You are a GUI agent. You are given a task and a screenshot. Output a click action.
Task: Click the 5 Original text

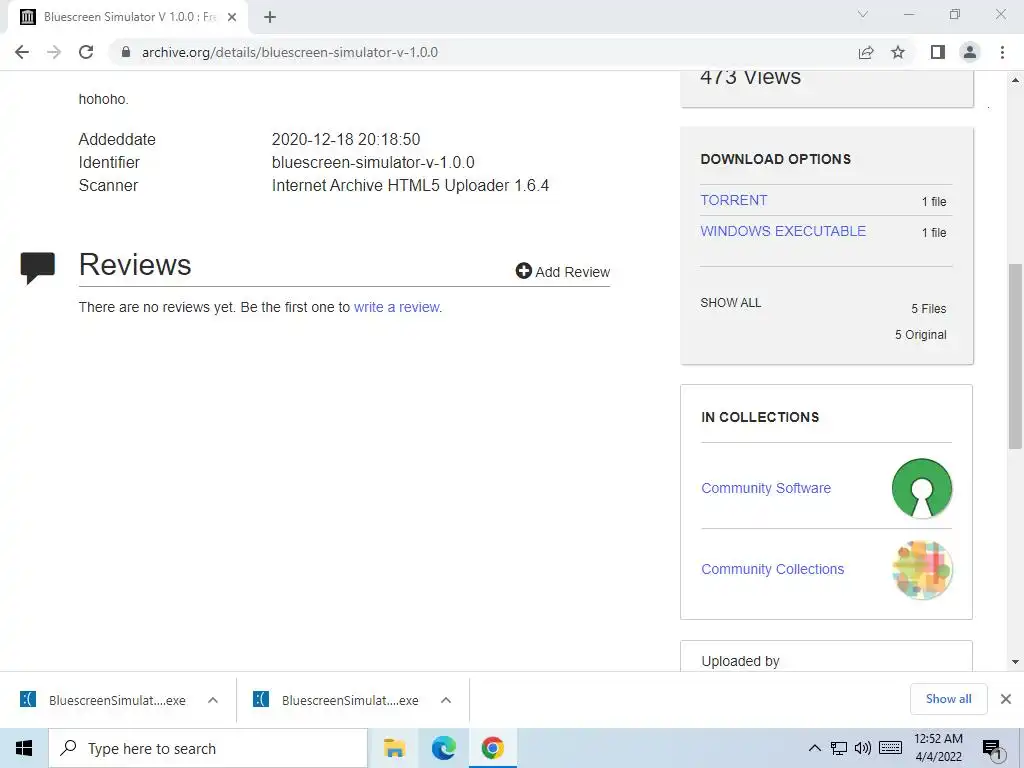click(x=920, y=334)
